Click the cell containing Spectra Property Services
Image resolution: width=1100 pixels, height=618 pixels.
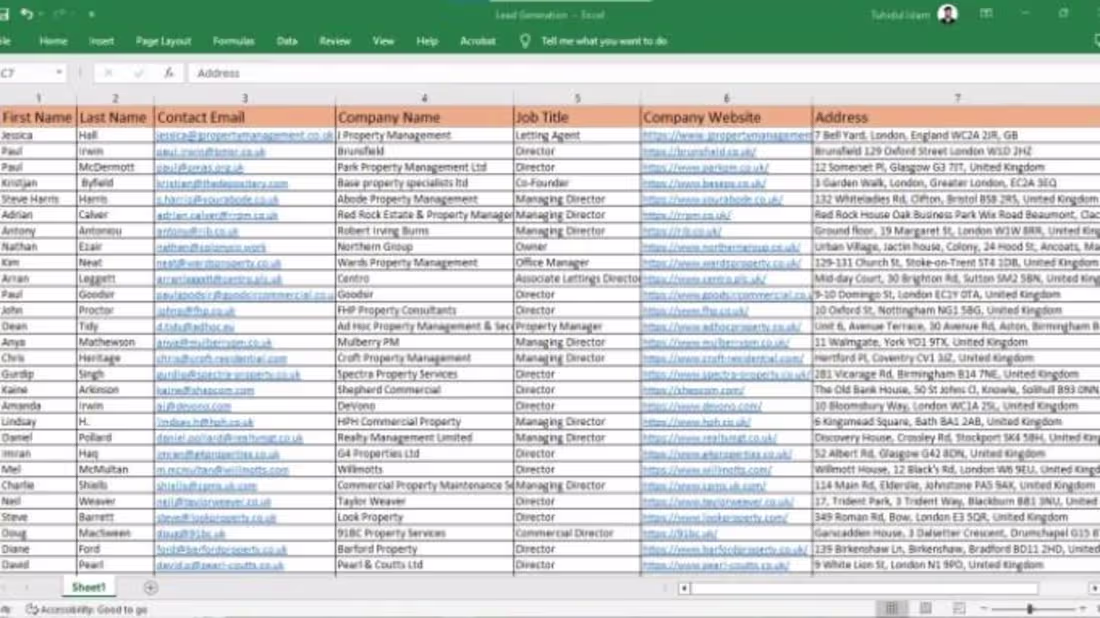[424, 375]
